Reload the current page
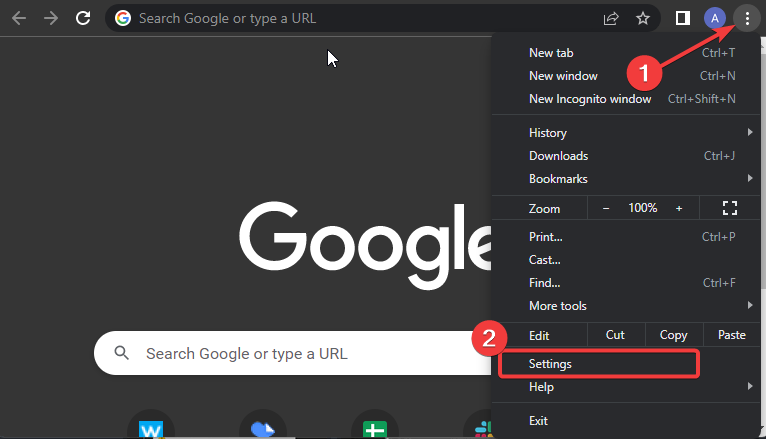The width and height of the screenshot is (766, 439). click(x=83, y=19)
